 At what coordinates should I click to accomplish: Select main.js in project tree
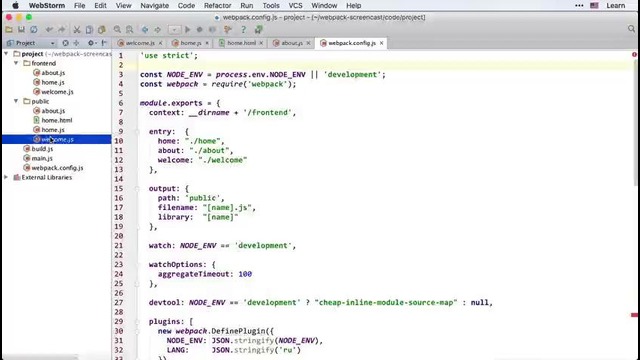tap(42, 158)
